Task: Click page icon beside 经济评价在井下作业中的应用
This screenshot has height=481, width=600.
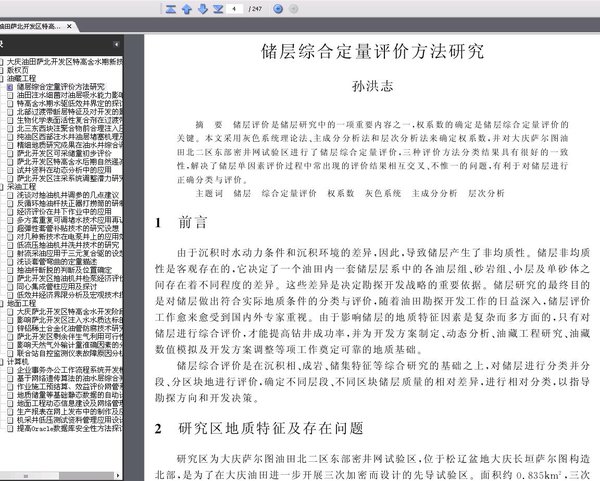Action: pyautogui.click(x=10, y=212)
